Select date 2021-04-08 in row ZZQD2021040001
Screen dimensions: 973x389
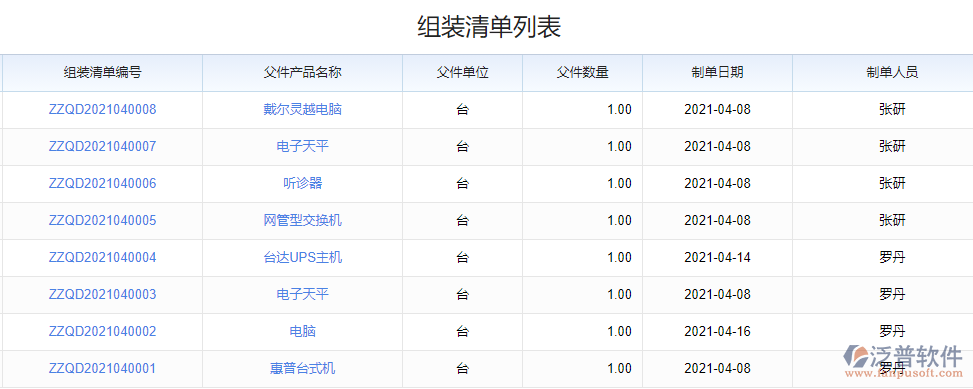(x=717, y=369)
